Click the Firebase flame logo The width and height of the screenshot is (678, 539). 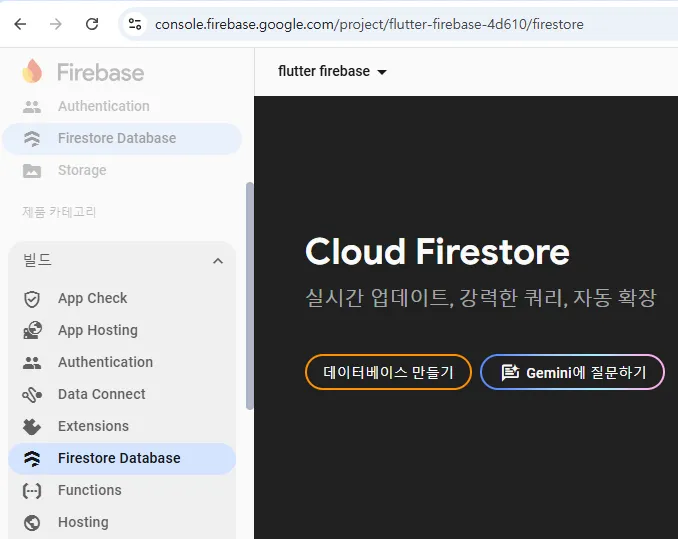coord(32,71)
